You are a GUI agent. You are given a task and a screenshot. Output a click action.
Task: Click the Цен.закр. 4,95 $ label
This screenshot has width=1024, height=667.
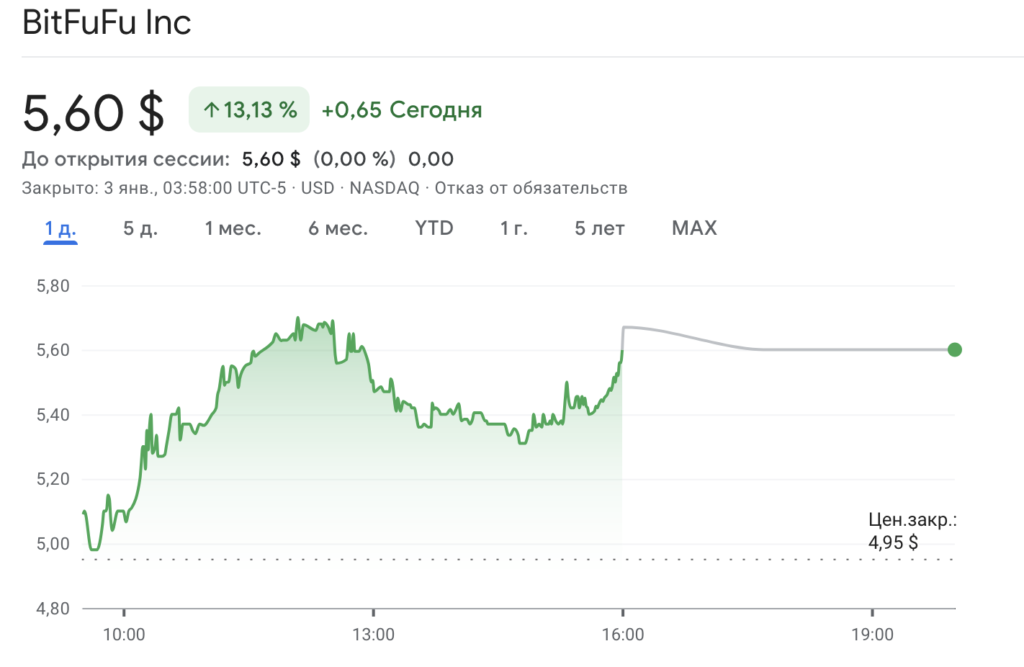(912, 531)
